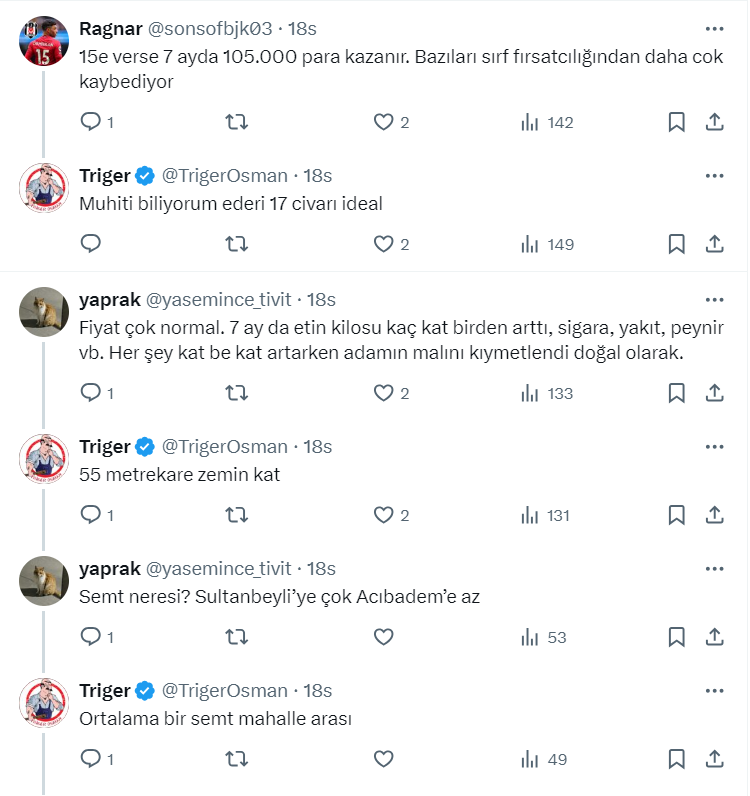Like Triger's "55 metrekare zemin kat" tweet

point(383,515)
